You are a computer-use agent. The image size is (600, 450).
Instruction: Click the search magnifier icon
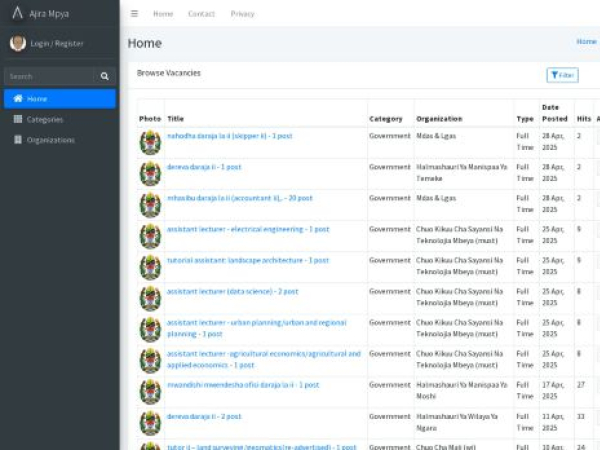(104, 76)
